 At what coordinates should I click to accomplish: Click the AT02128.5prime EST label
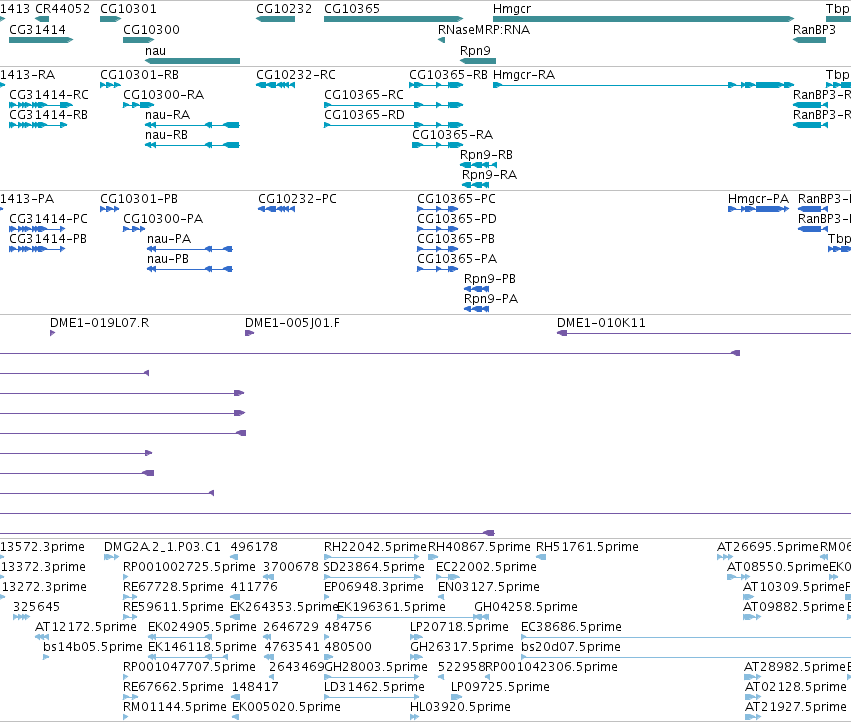pos(796,687)
